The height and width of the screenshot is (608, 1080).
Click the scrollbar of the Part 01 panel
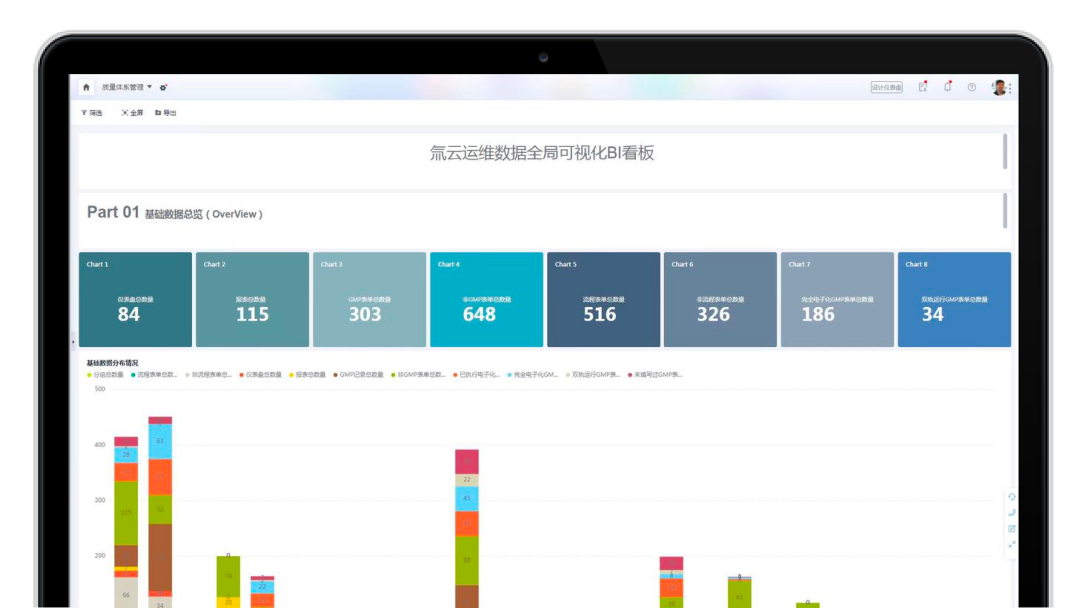[1005, 211]
